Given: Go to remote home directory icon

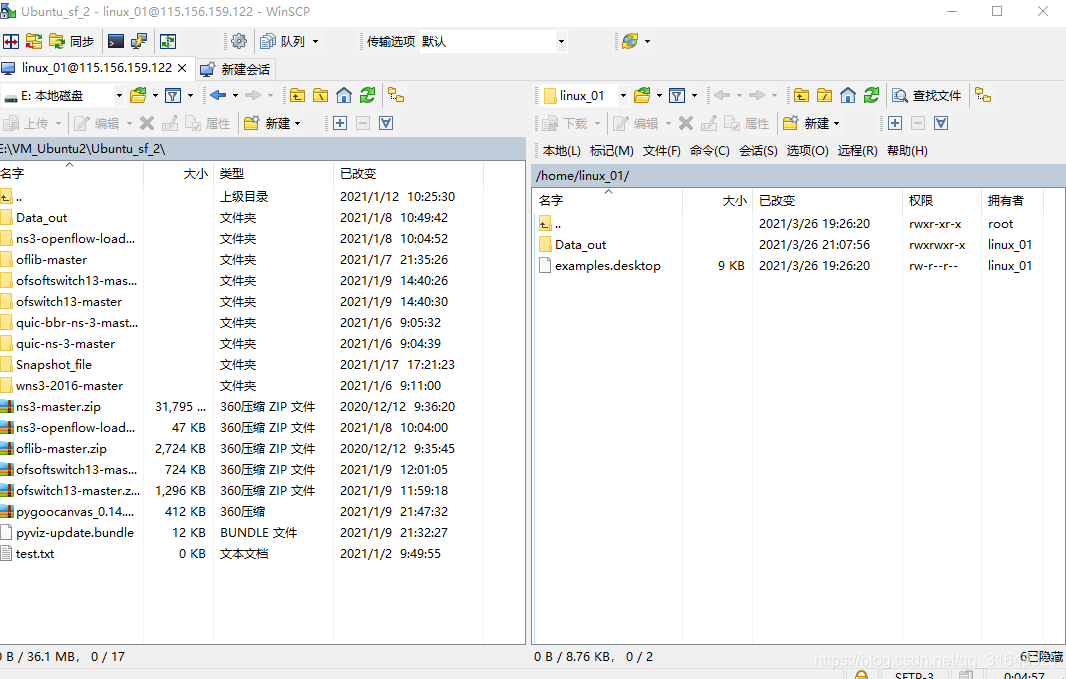Looking at the screenshot, I should pyautogui.click(x=848, y=96).
